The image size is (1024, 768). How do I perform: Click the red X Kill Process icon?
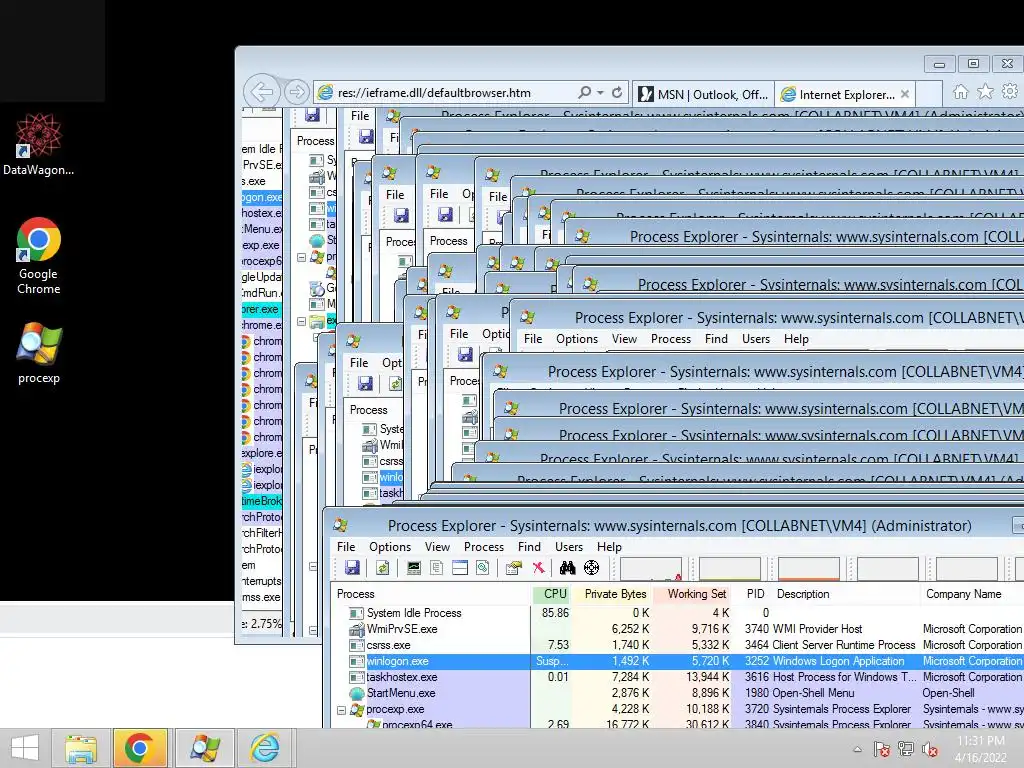click(x=538, y=568)
